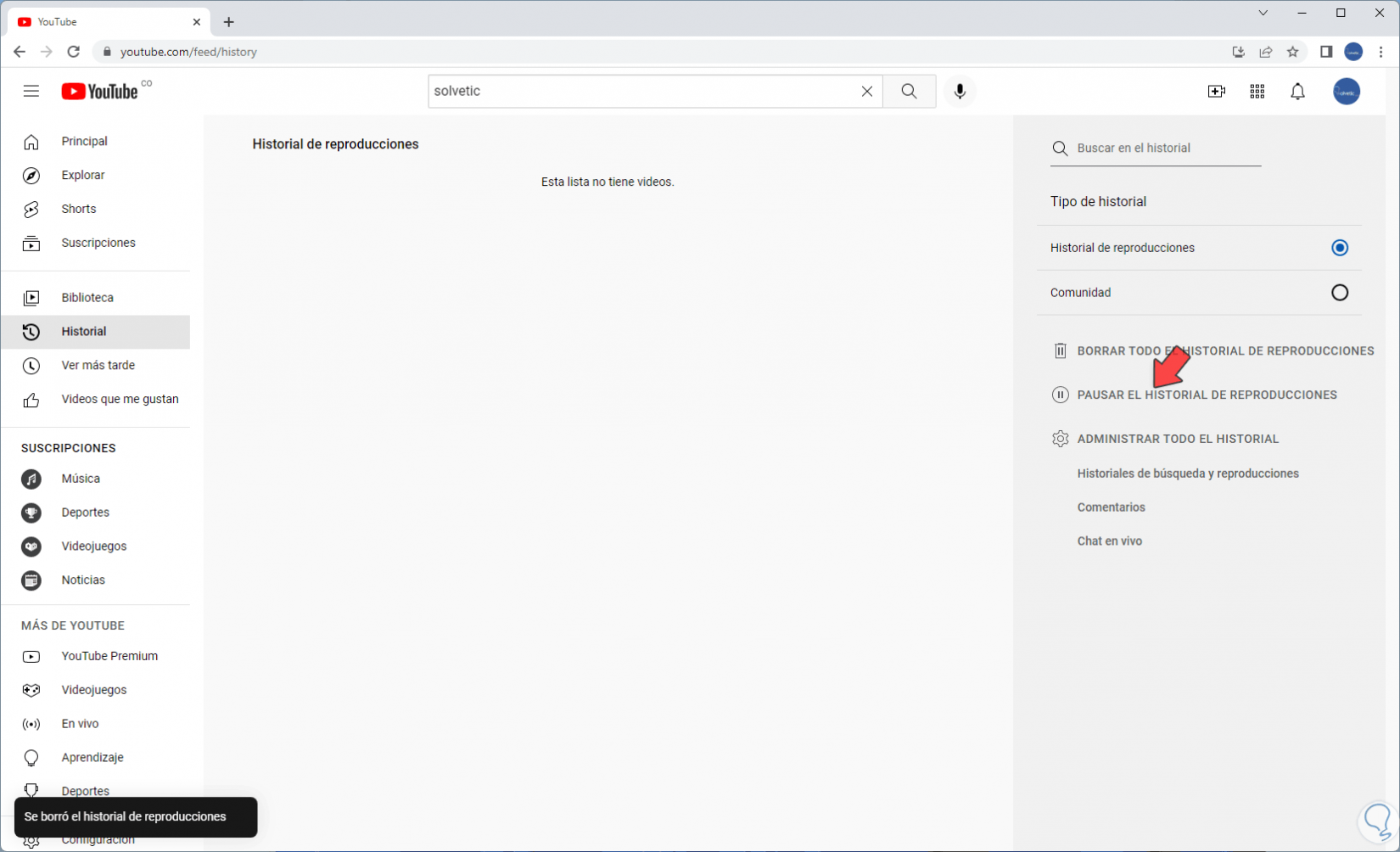
Task: Open Videojuegos under Suscripciones
Action: [96, 547]
